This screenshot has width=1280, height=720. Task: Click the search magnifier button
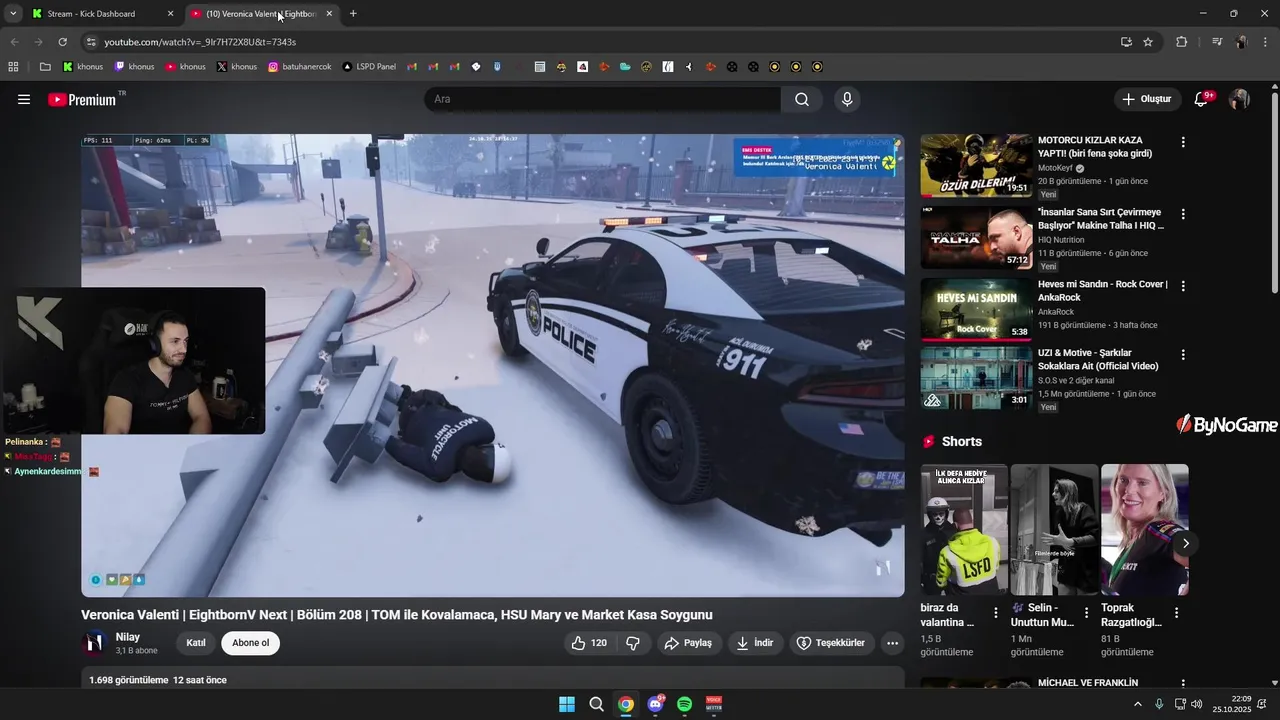coord(802,99)
